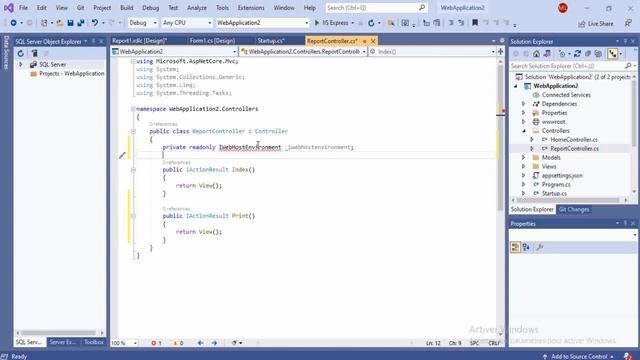
Task: Select HomeController.cs in Solution Explorer
Action: point(573,140)
